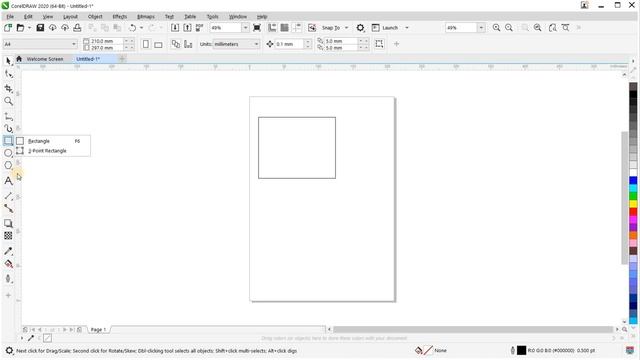Toggle snapping off icon
The image size is (640, 360).
pyautogui.click(x=312, y=28)
